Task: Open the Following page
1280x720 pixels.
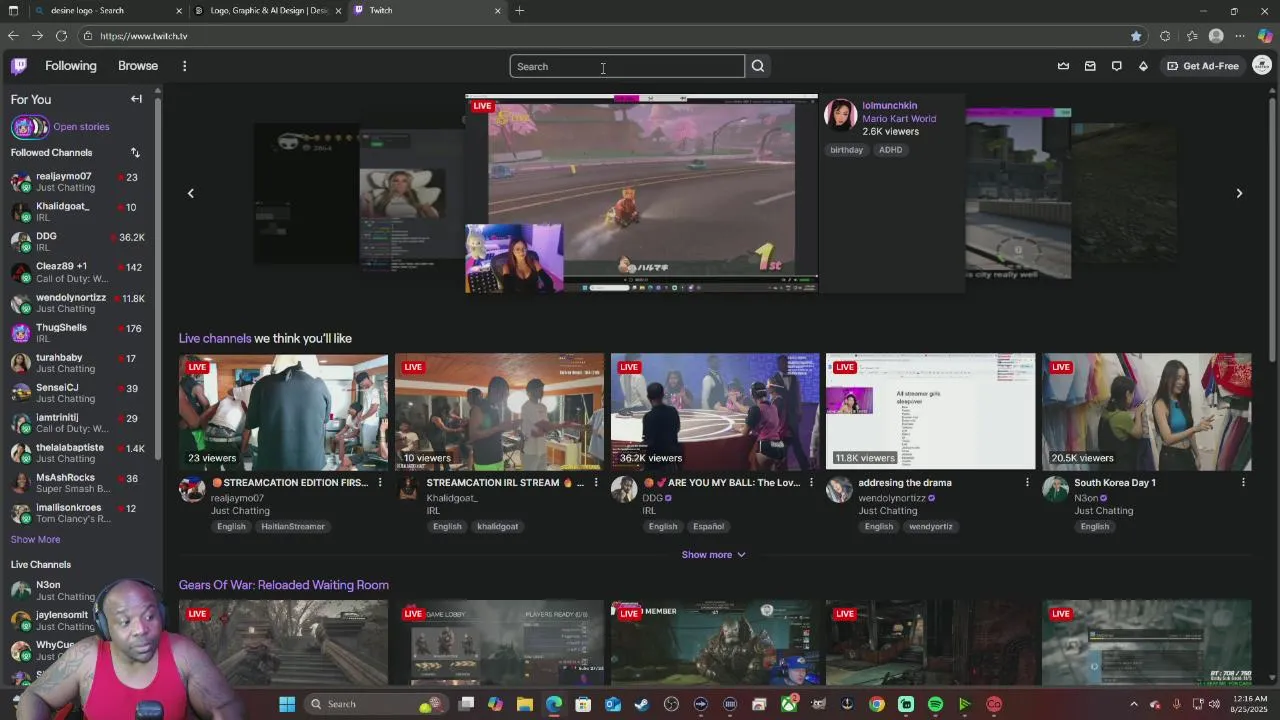Action: 71,66
